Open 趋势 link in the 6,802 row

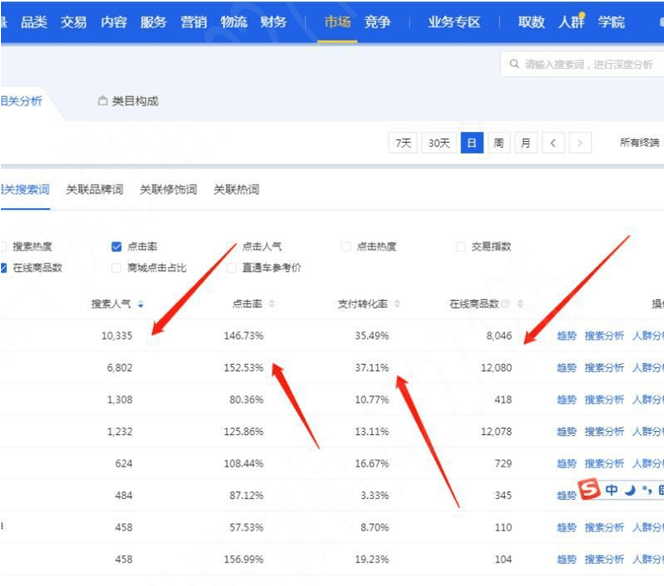coord(567,368)
